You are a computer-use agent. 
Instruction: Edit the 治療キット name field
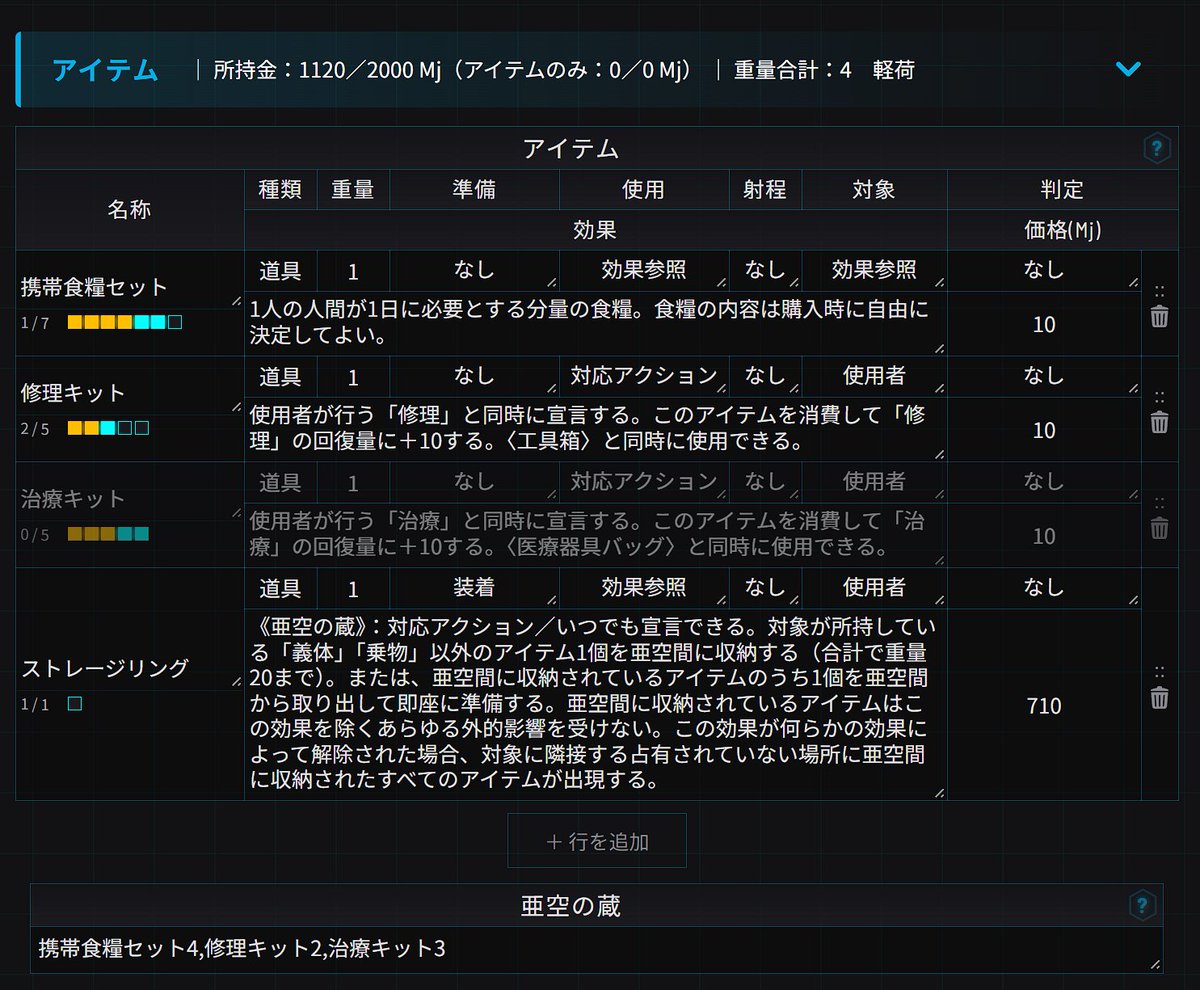click(x=130, y=499)
